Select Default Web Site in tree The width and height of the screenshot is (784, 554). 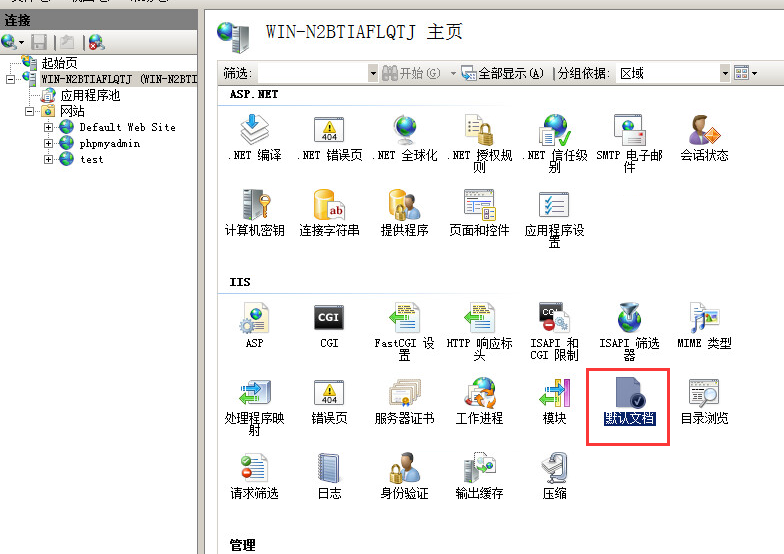[x=128, y=127]
